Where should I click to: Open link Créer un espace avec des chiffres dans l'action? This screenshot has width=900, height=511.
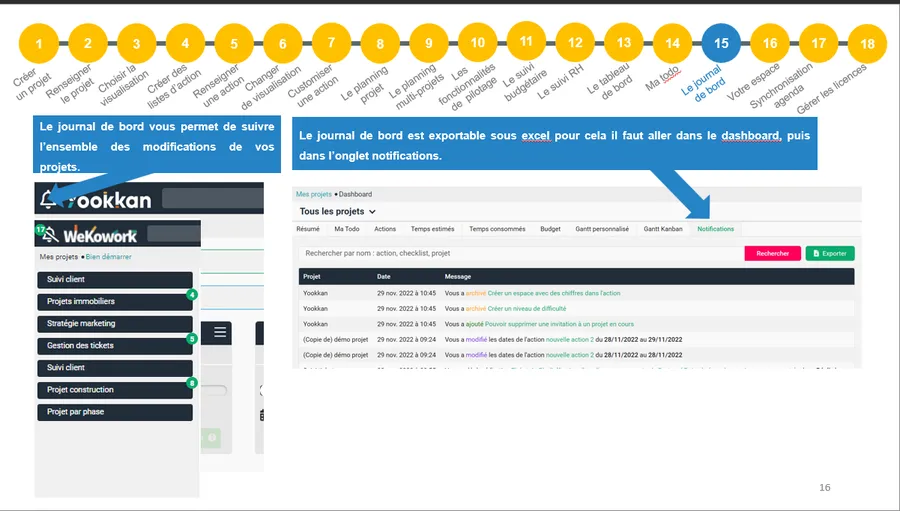[x=554, y=293]
